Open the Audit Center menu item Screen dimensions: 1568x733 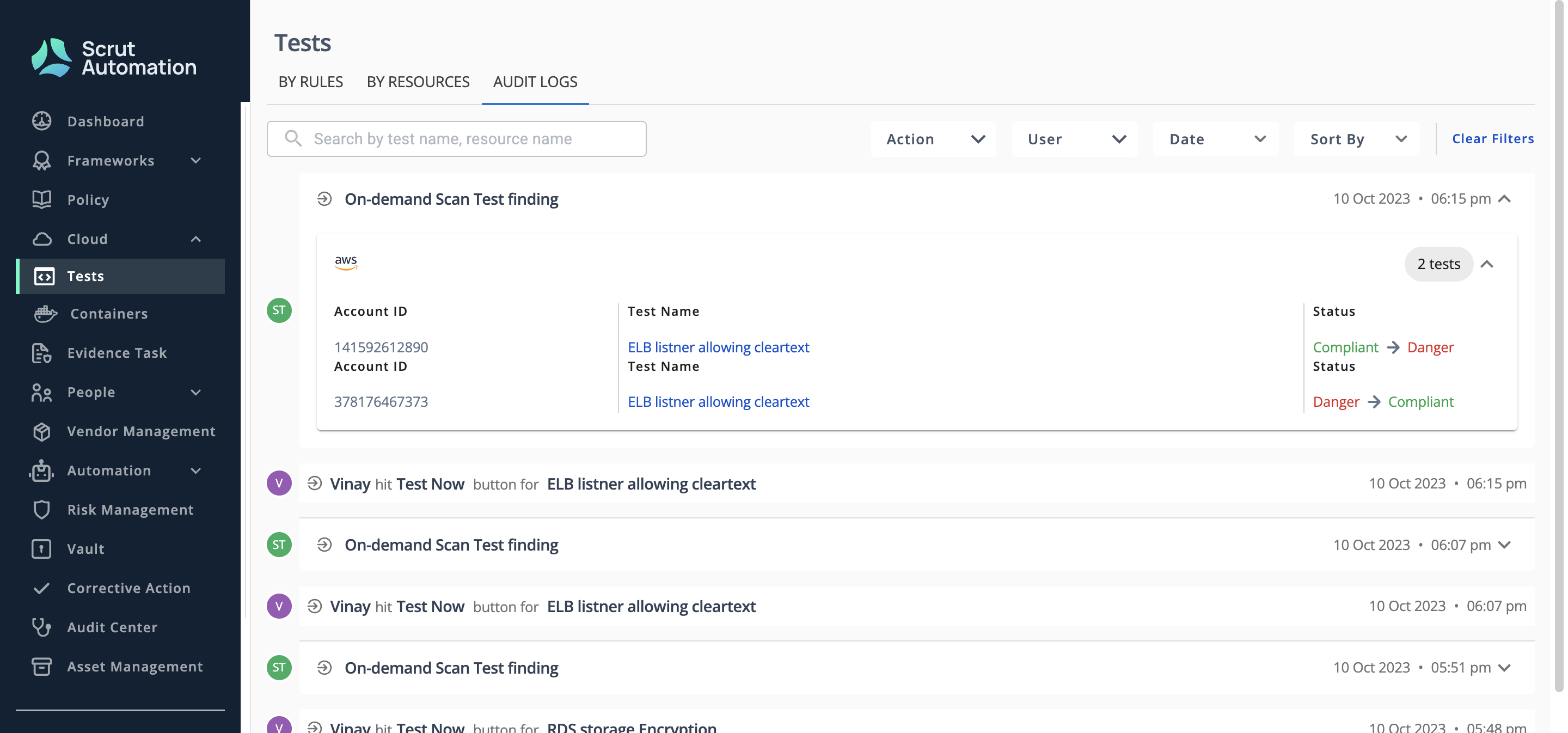pyautogui.click(x=112, y=627)
